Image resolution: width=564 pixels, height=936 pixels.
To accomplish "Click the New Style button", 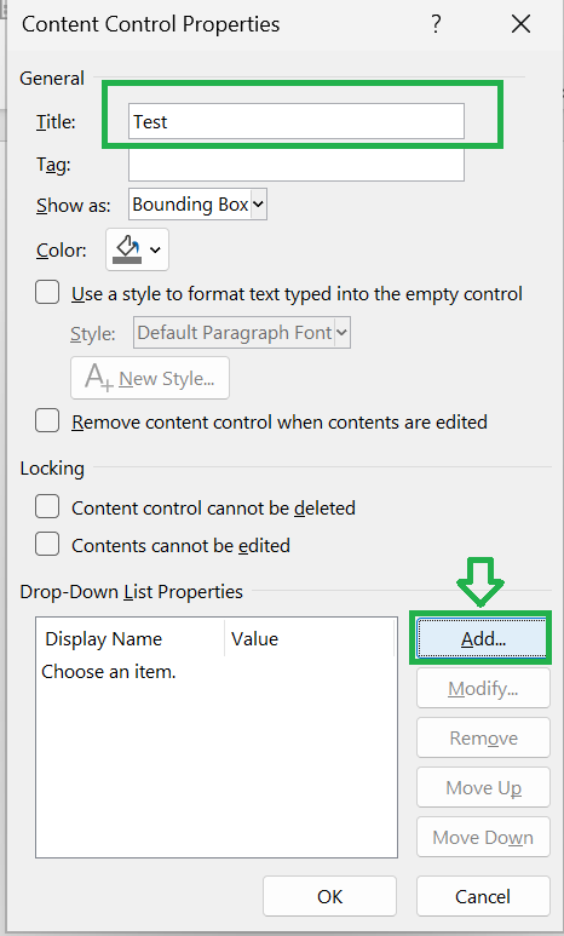I will pos(150,378).
